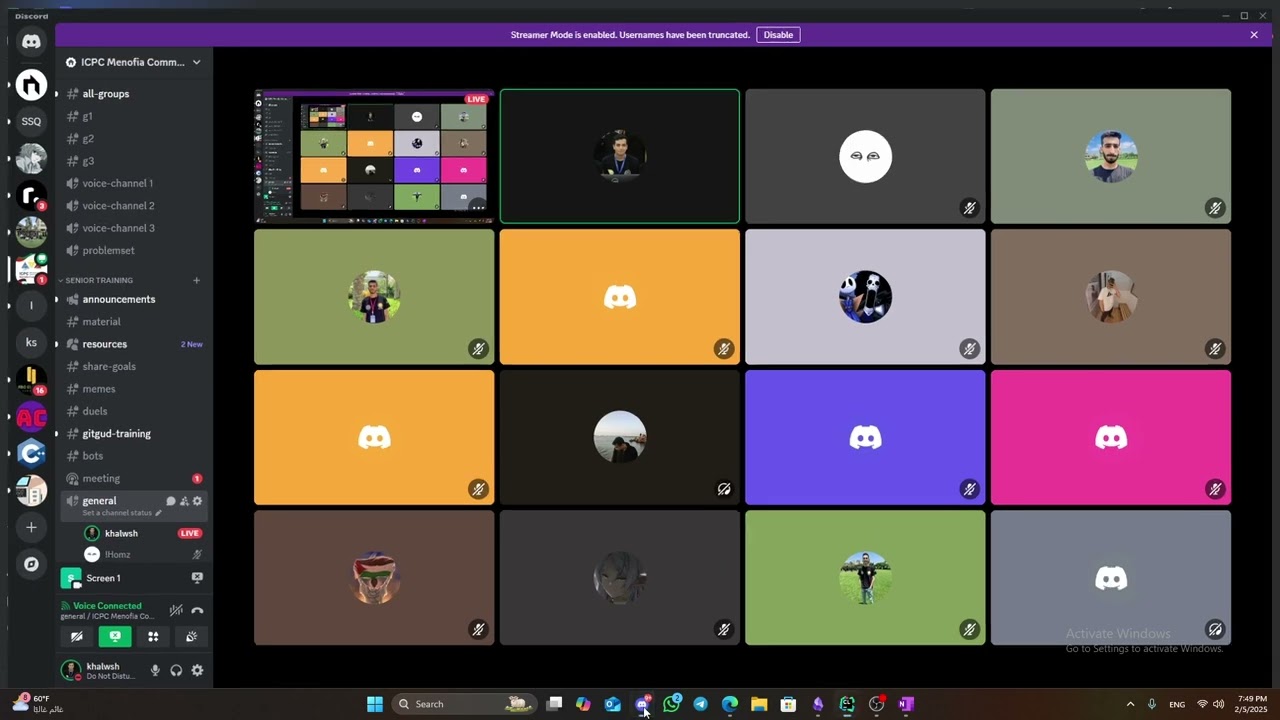
Task: Open User Settings gear beside khalwsh
Action: [x=197, y=670]
